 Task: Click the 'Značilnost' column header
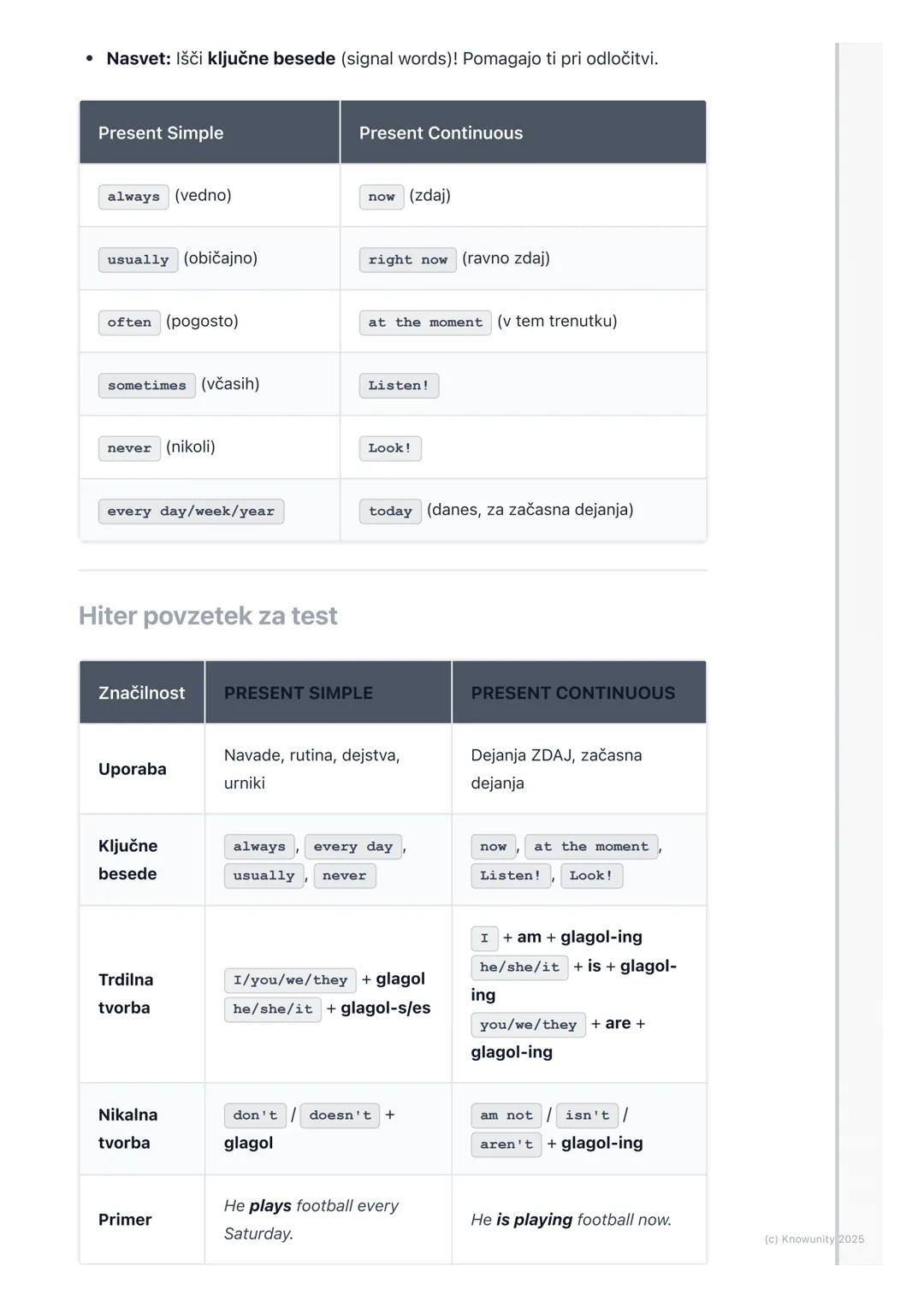pyautogui.click(x=141, y=693)
